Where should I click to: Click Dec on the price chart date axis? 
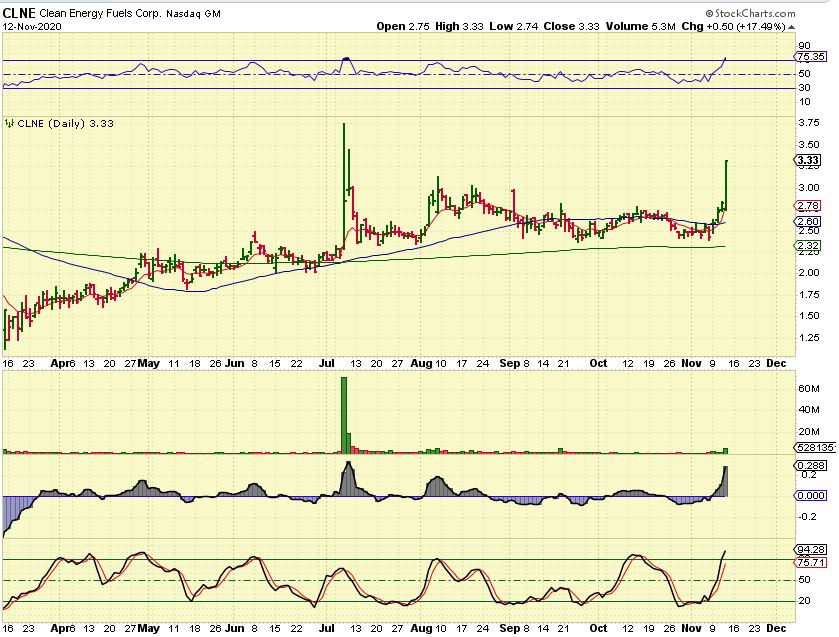point(776,363)
